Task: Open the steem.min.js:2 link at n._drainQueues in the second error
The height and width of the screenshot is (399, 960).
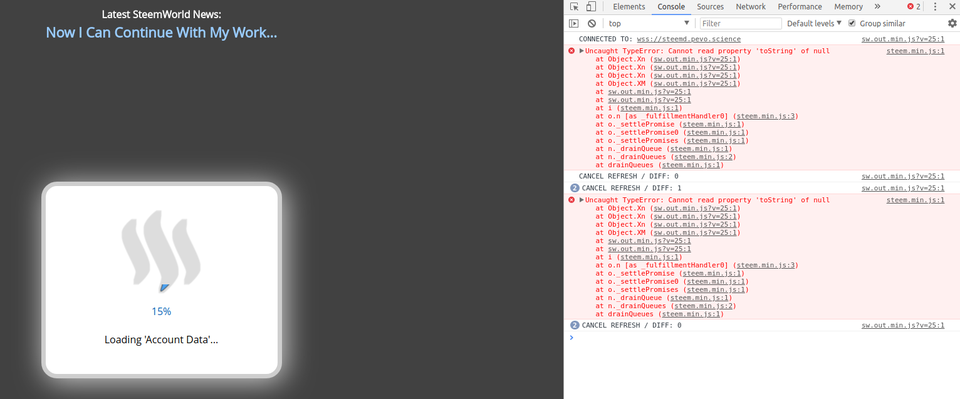Action: [703, 306]
